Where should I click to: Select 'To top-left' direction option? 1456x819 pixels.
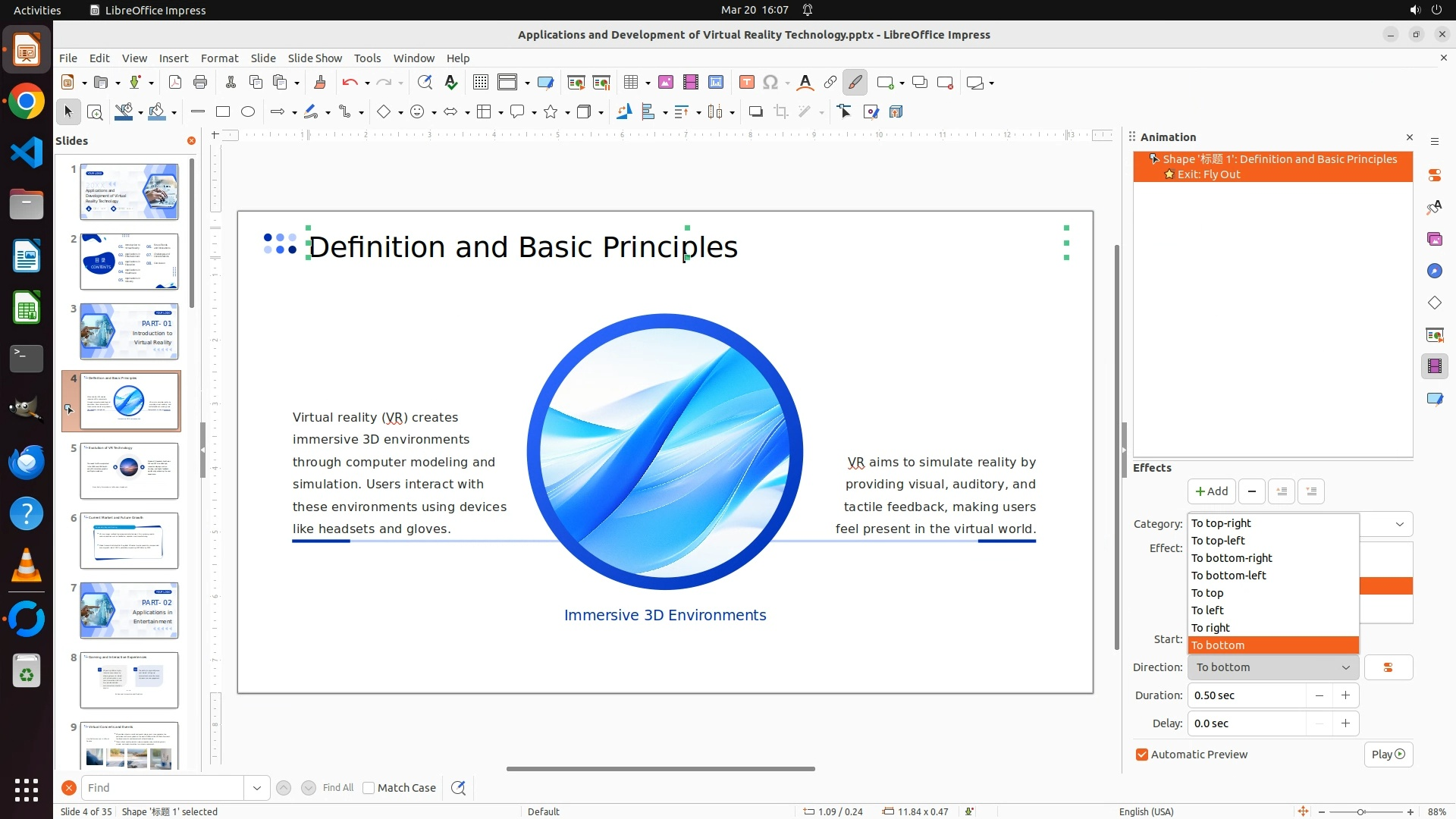pyautogui.click(x=1218, y=541)
